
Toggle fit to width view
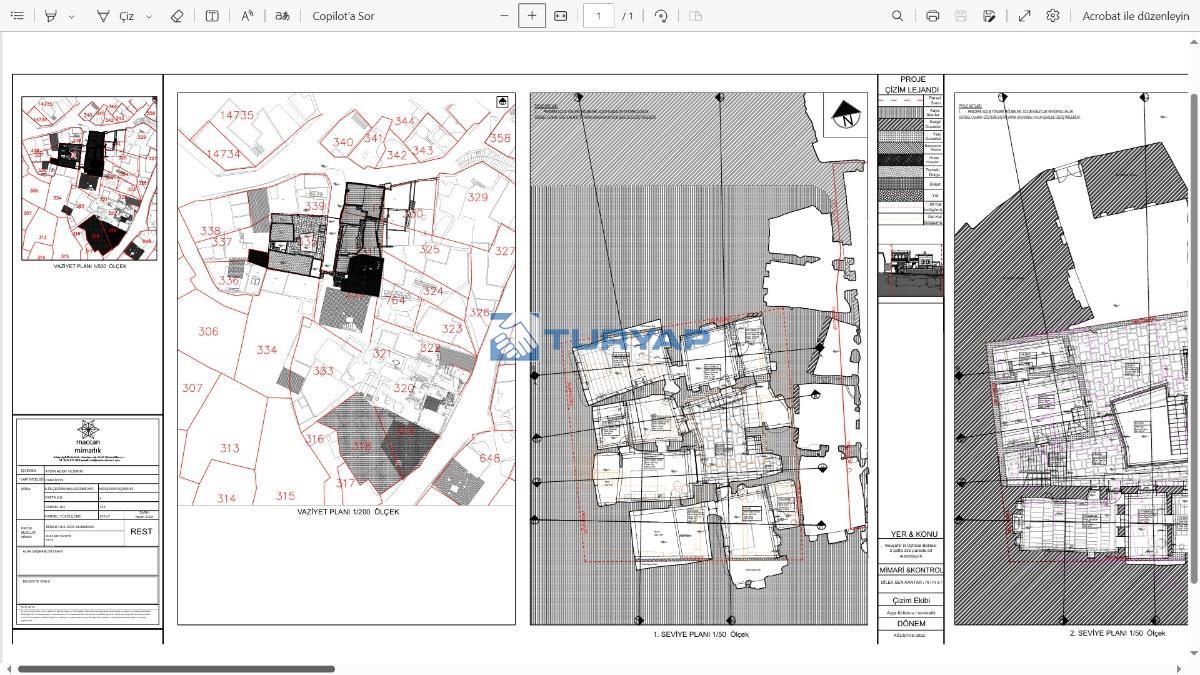point(561,16)
